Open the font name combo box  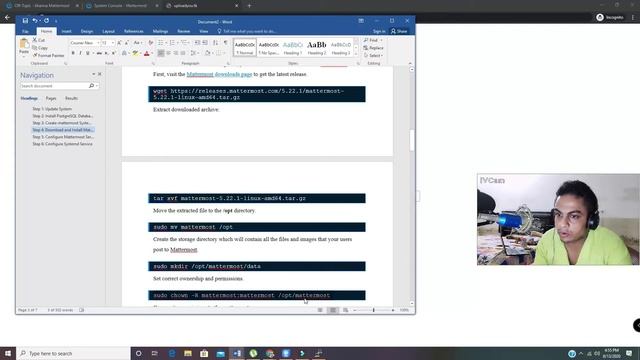coord(84,43)
